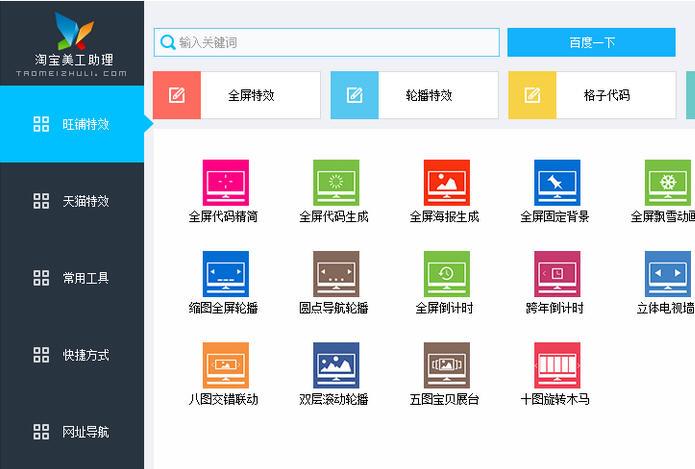695x469 pixels.
Task: Click grid icon beside 网址导航
Action: tap(41, 432)
